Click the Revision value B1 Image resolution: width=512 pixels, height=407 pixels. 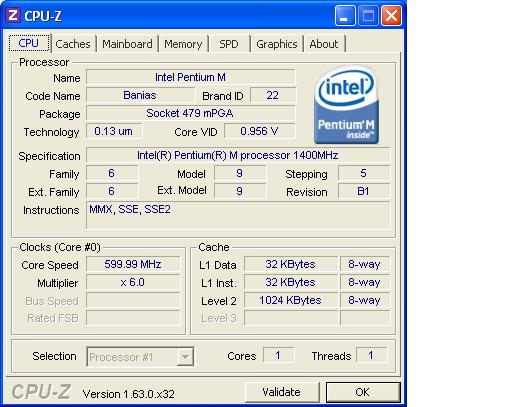click(364, 191)
